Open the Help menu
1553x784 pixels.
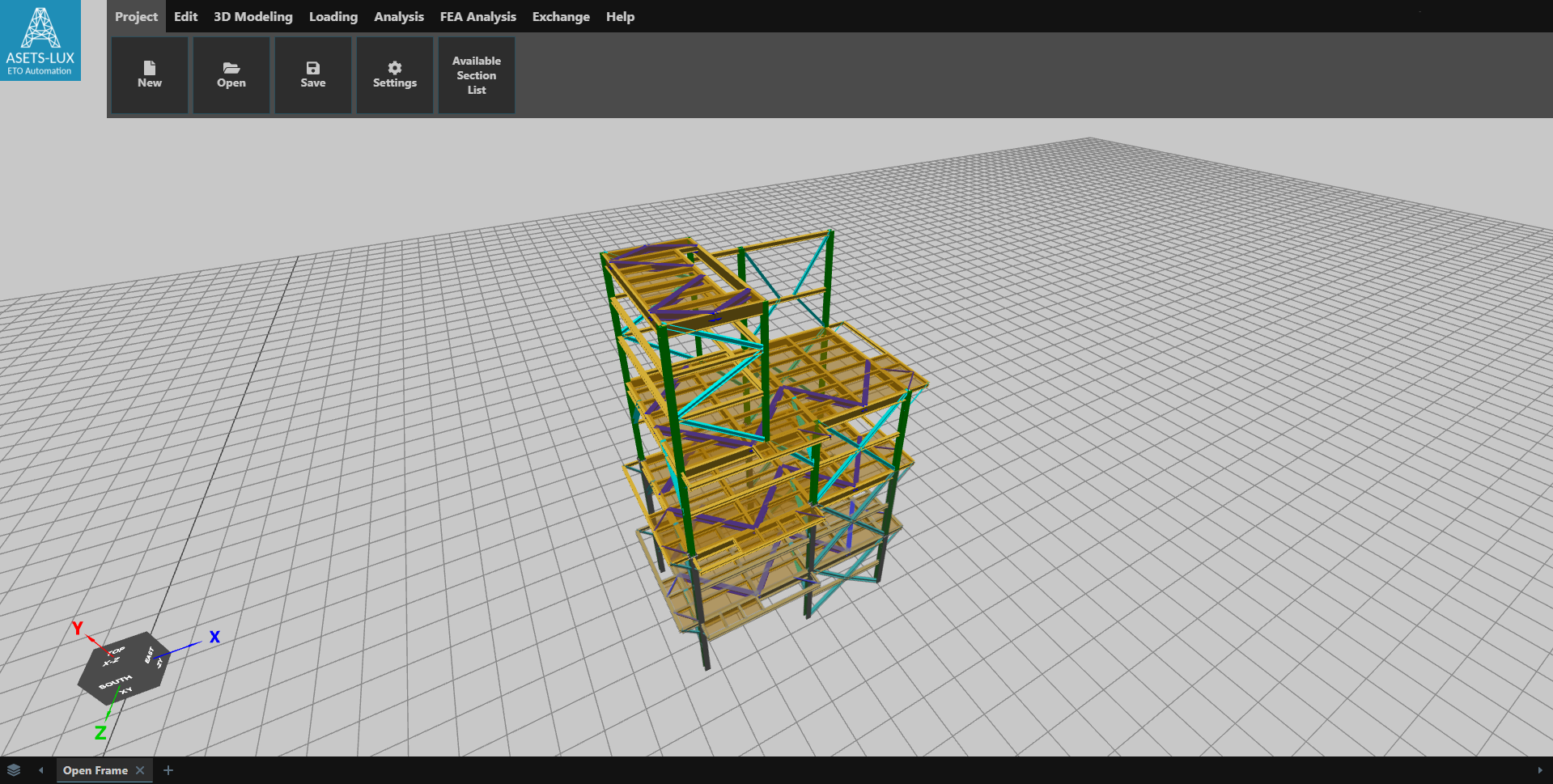pyautogui.click(x=619, y=16)
